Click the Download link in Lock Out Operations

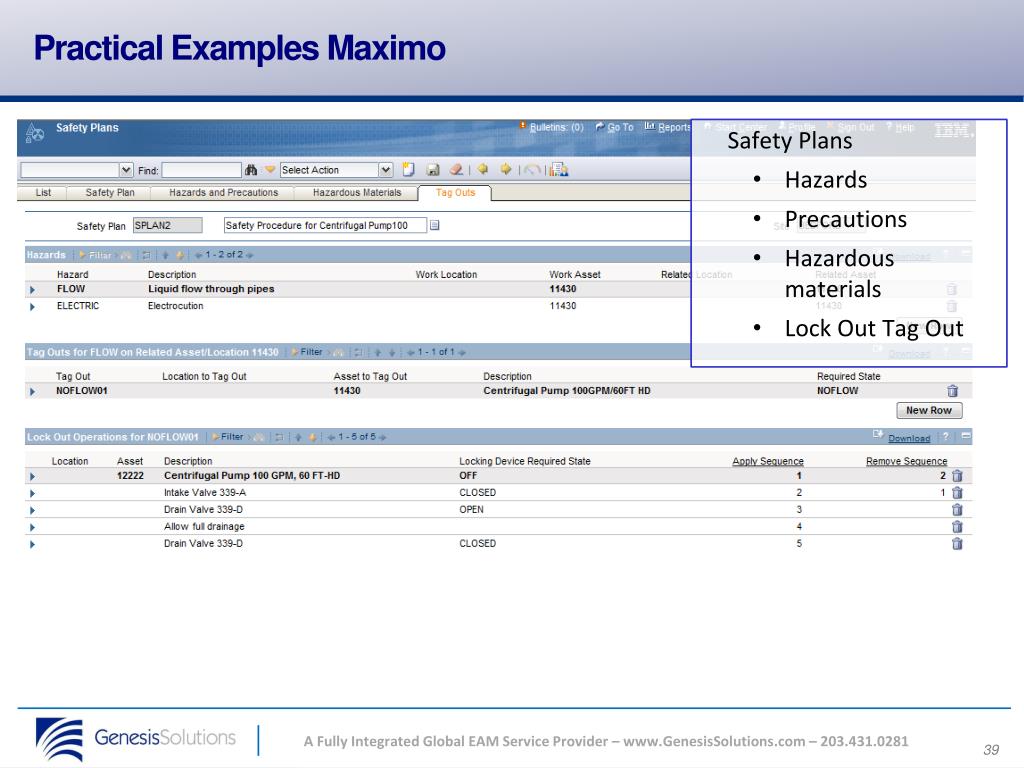909,438
